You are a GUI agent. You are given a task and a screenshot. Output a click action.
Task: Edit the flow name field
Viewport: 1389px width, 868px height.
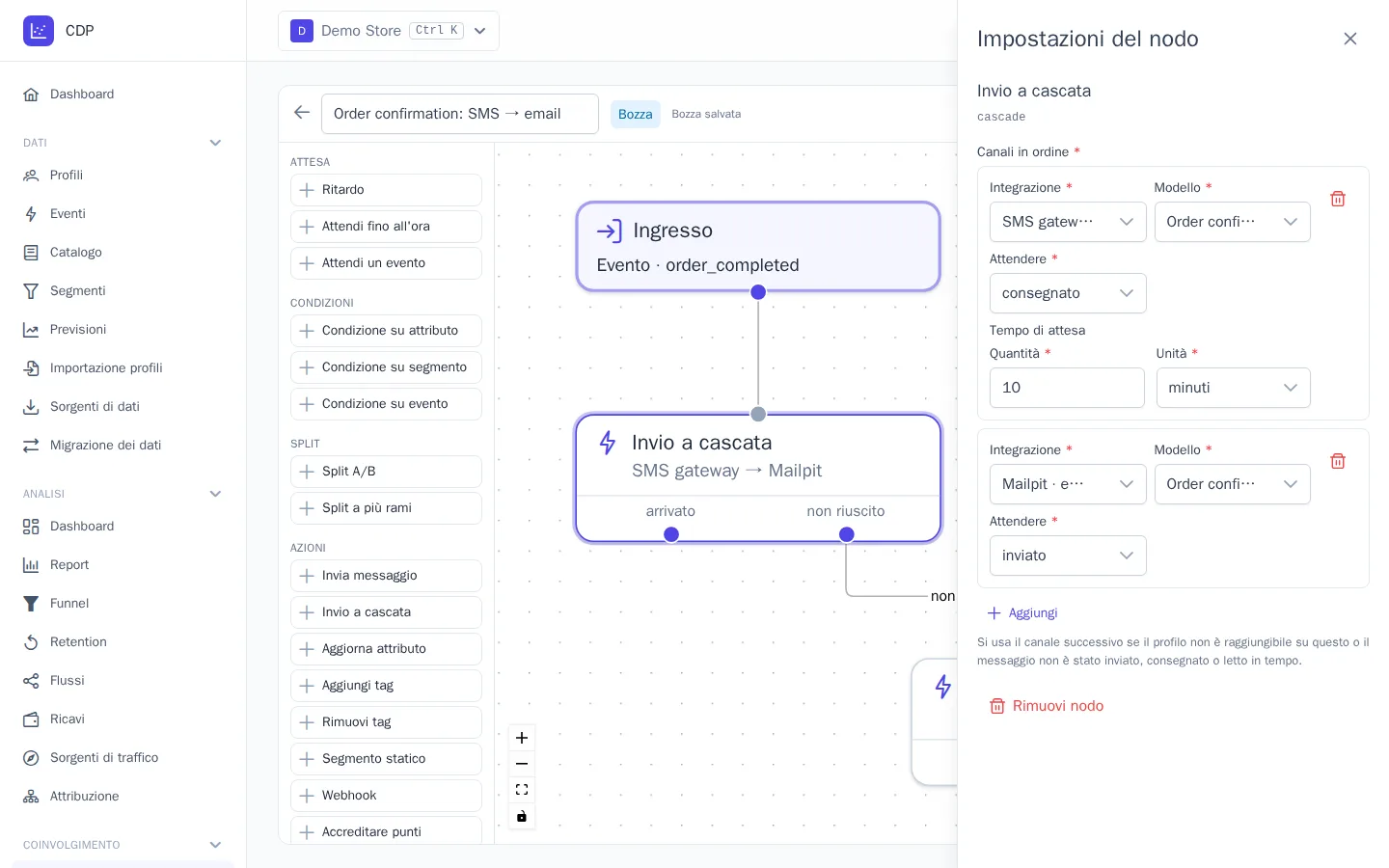tap(460, 114)
